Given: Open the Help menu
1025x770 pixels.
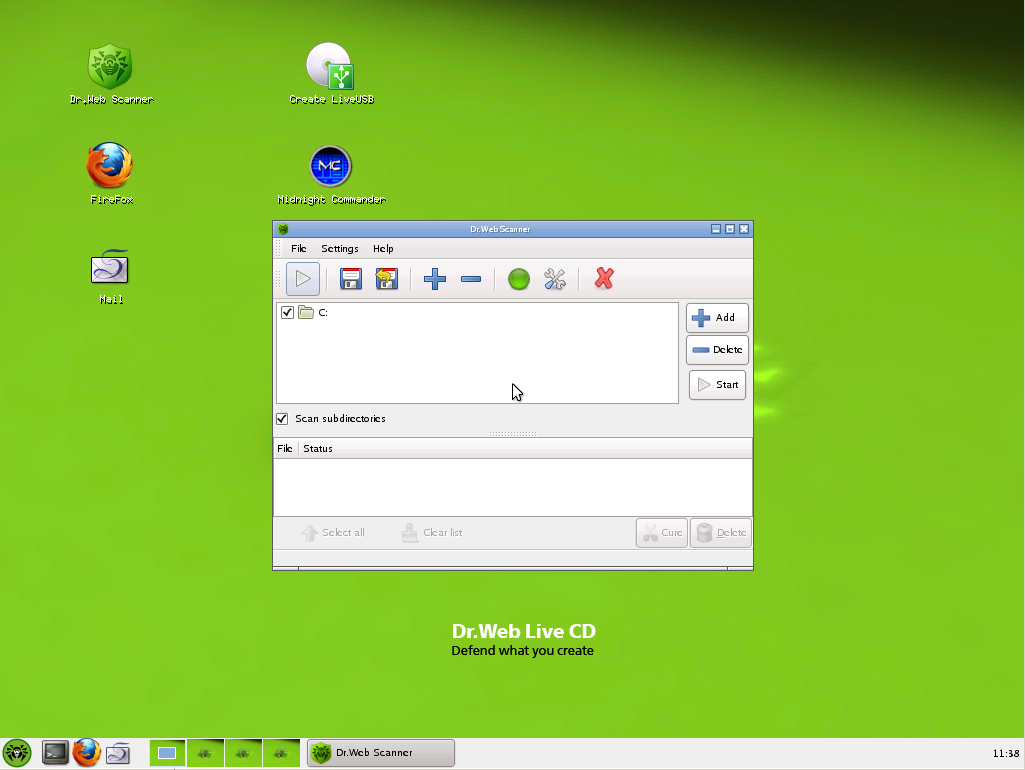Looking at the screenshot, I should click(x=383, y=249).
